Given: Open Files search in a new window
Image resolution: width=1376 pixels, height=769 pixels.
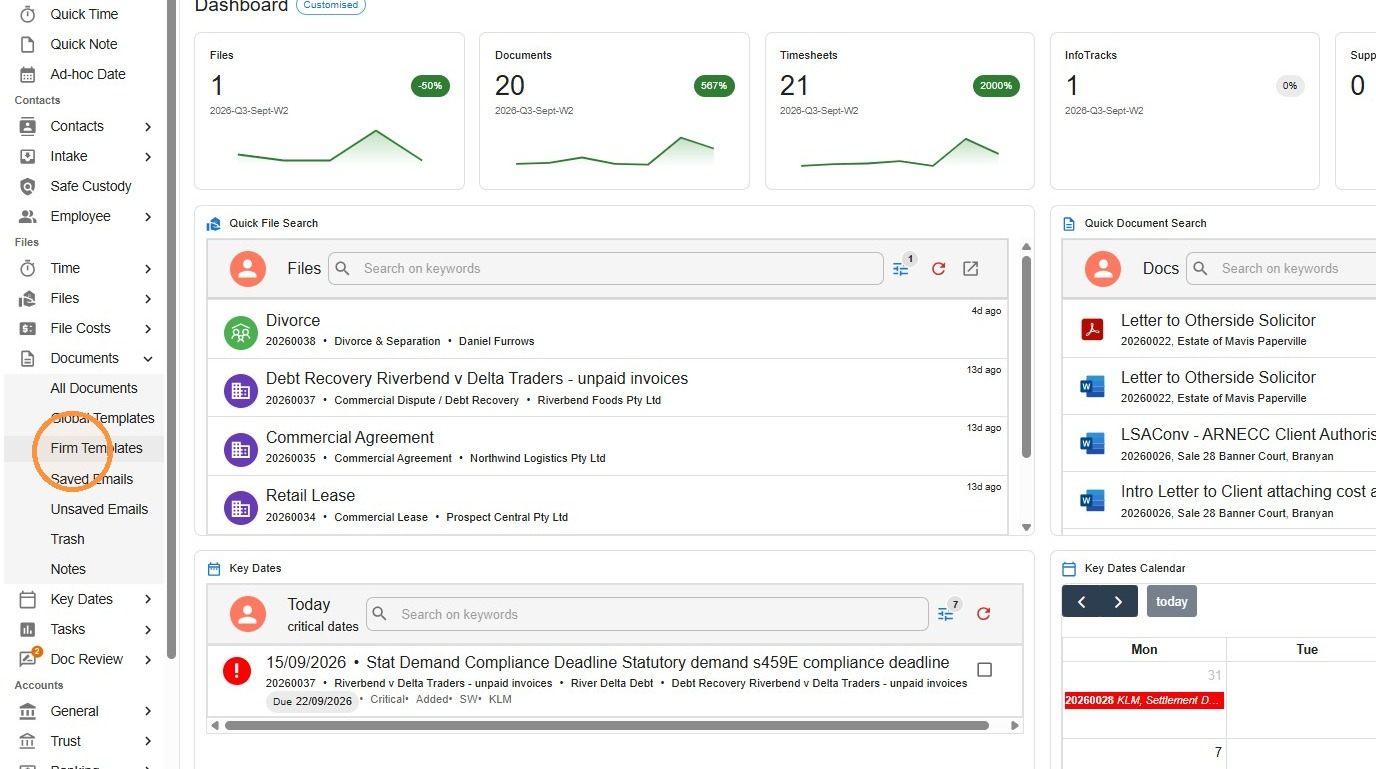Looking at the screenshot, I should pyautogui.click(x=970, y=268).
